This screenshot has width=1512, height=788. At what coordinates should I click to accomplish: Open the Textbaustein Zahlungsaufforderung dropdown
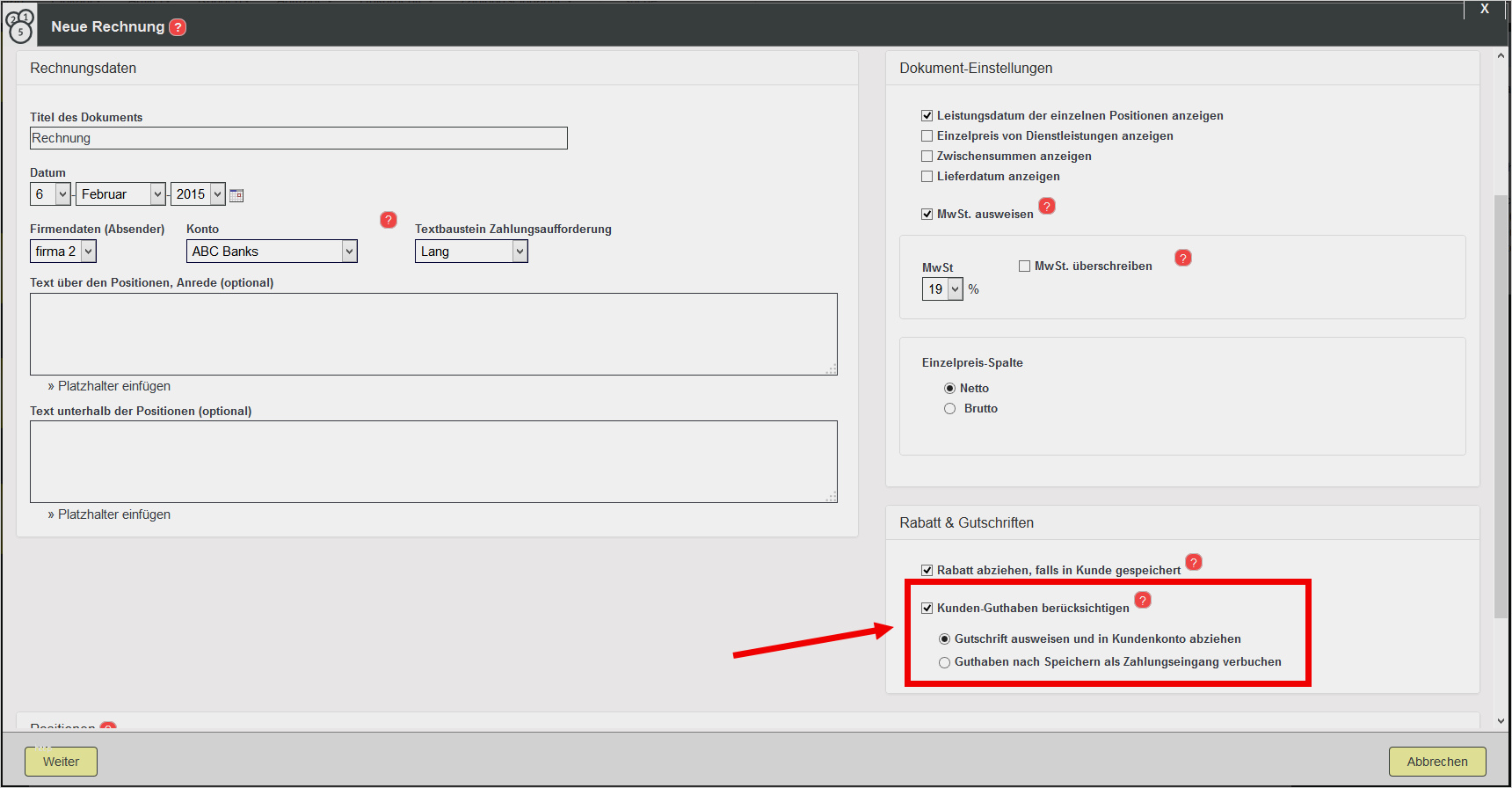[x=471, y=252]
